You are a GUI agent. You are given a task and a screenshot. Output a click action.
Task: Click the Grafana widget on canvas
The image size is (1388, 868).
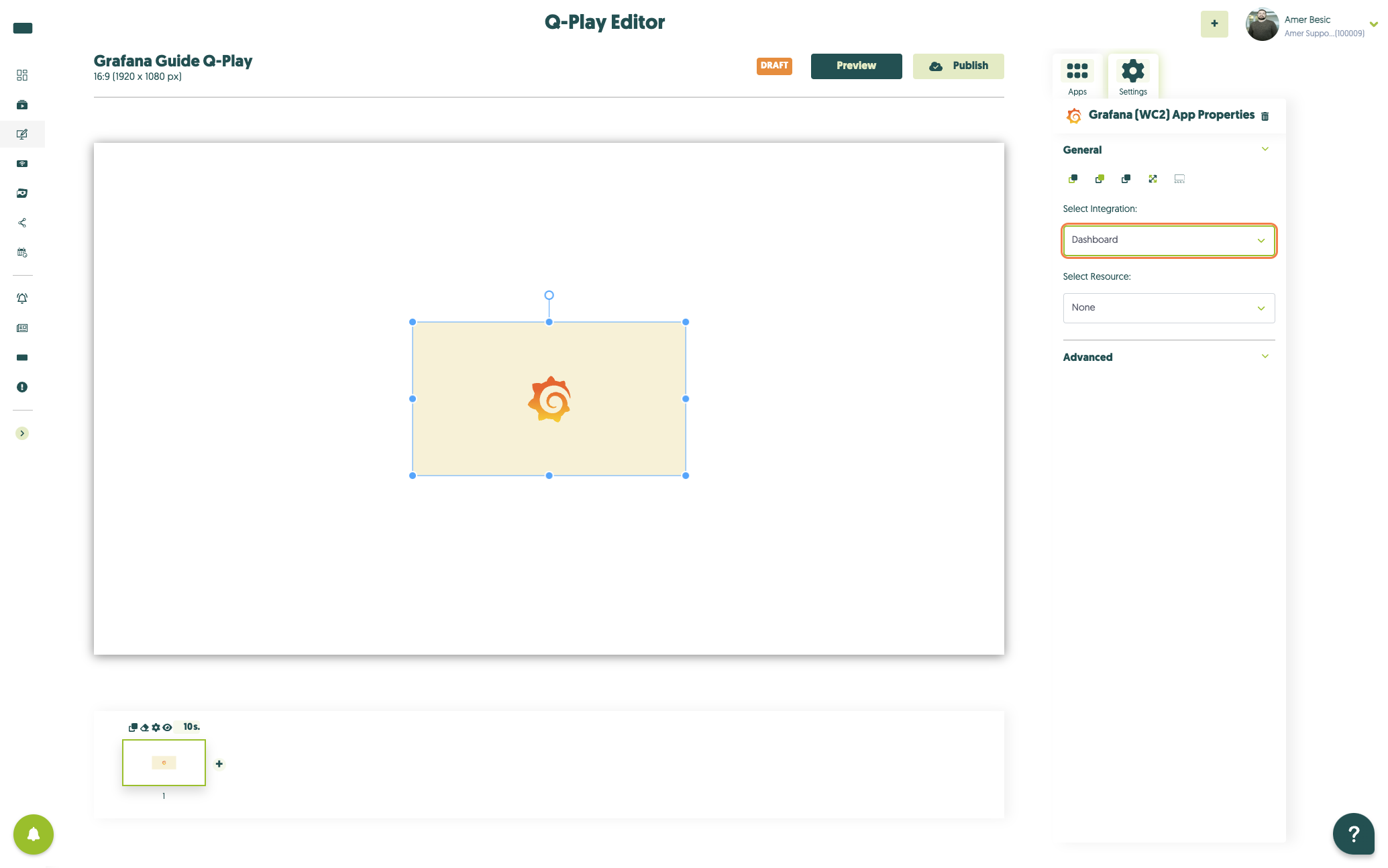(x=549, y=399)
